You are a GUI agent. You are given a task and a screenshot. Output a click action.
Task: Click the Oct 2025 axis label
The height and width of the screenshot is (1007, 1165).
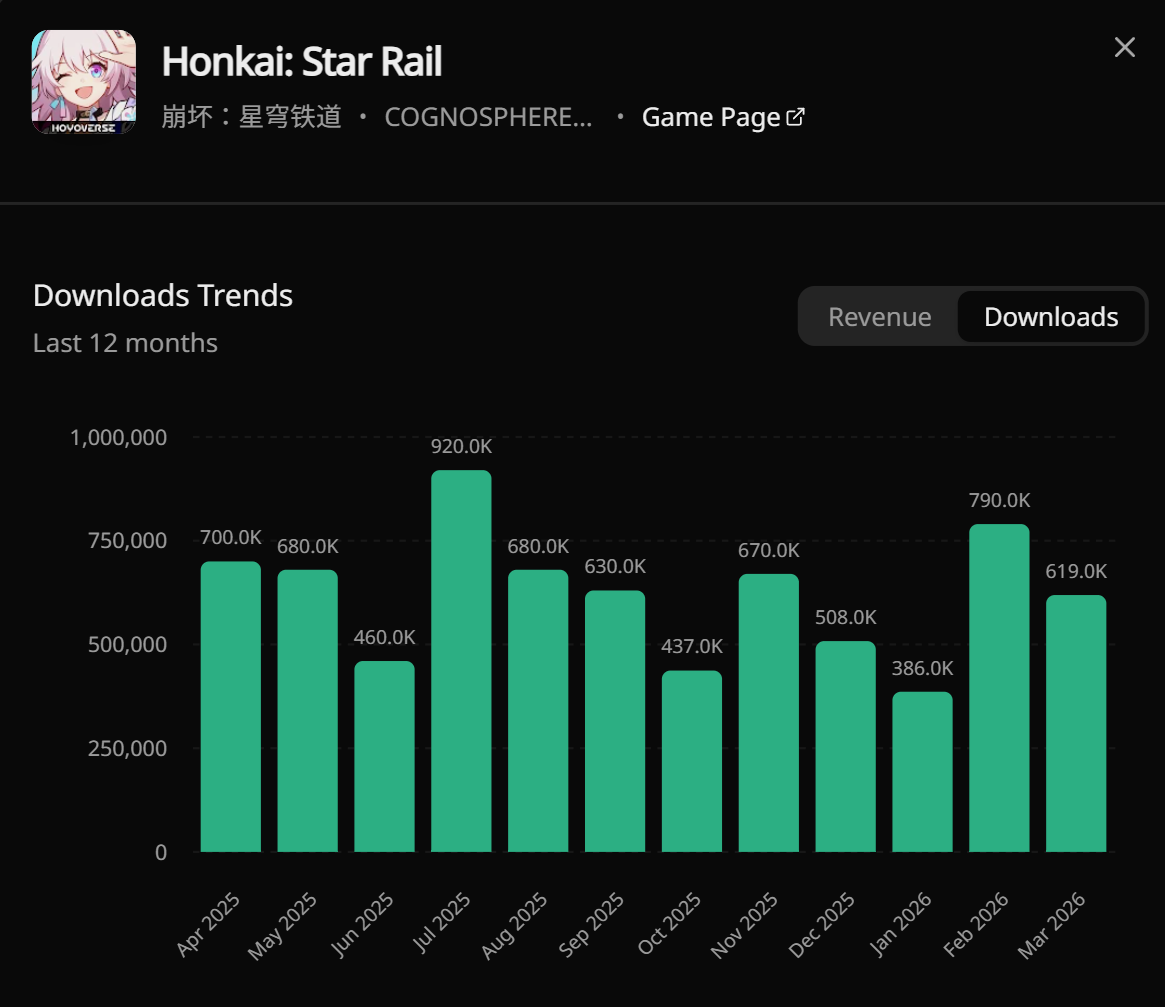coord(669,923)
